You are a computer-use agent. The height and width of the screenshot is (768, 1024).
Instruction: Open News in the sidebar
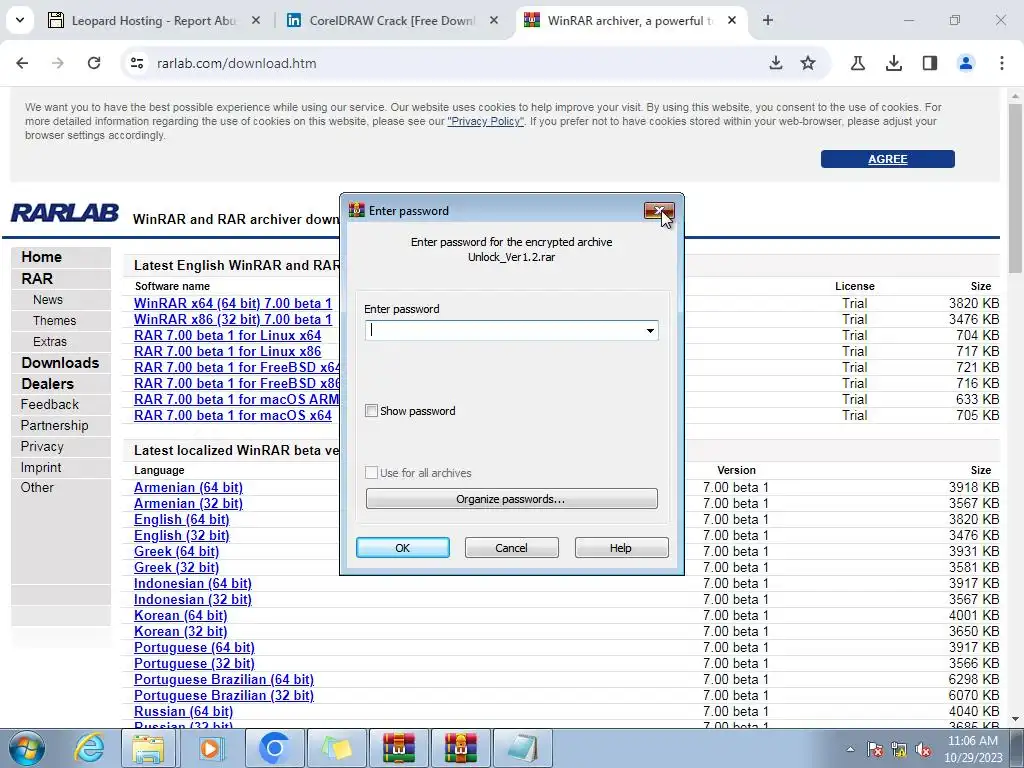(48, 300)
